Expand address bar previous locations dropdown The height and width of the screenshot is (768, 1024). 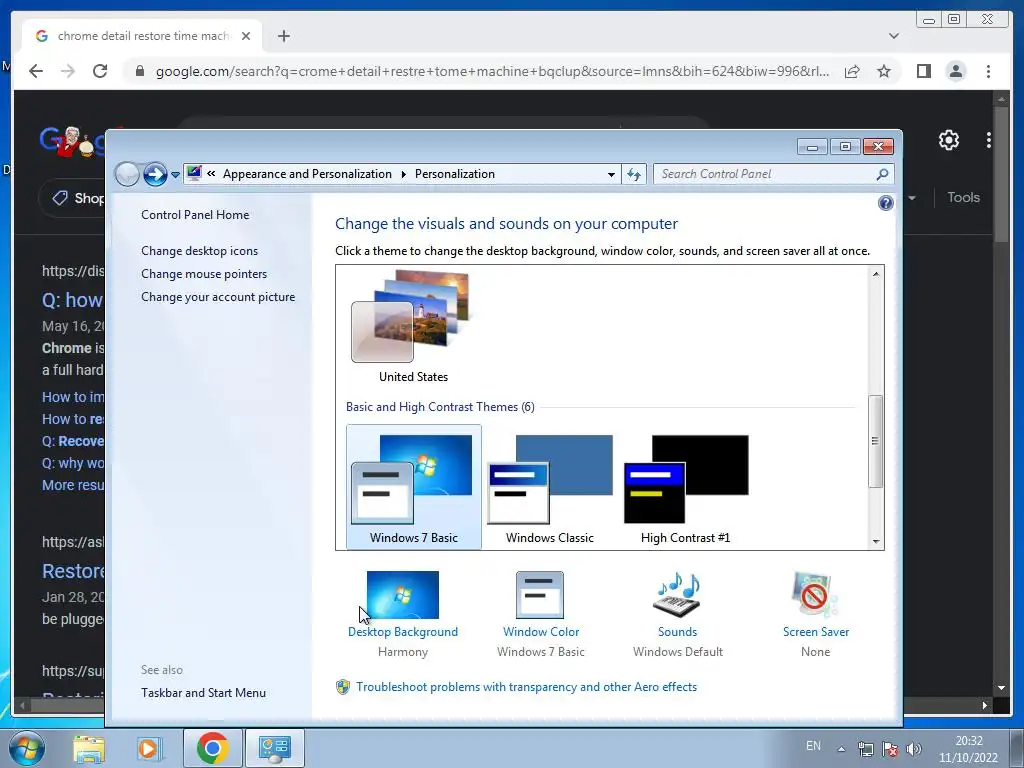coord(611,174)
